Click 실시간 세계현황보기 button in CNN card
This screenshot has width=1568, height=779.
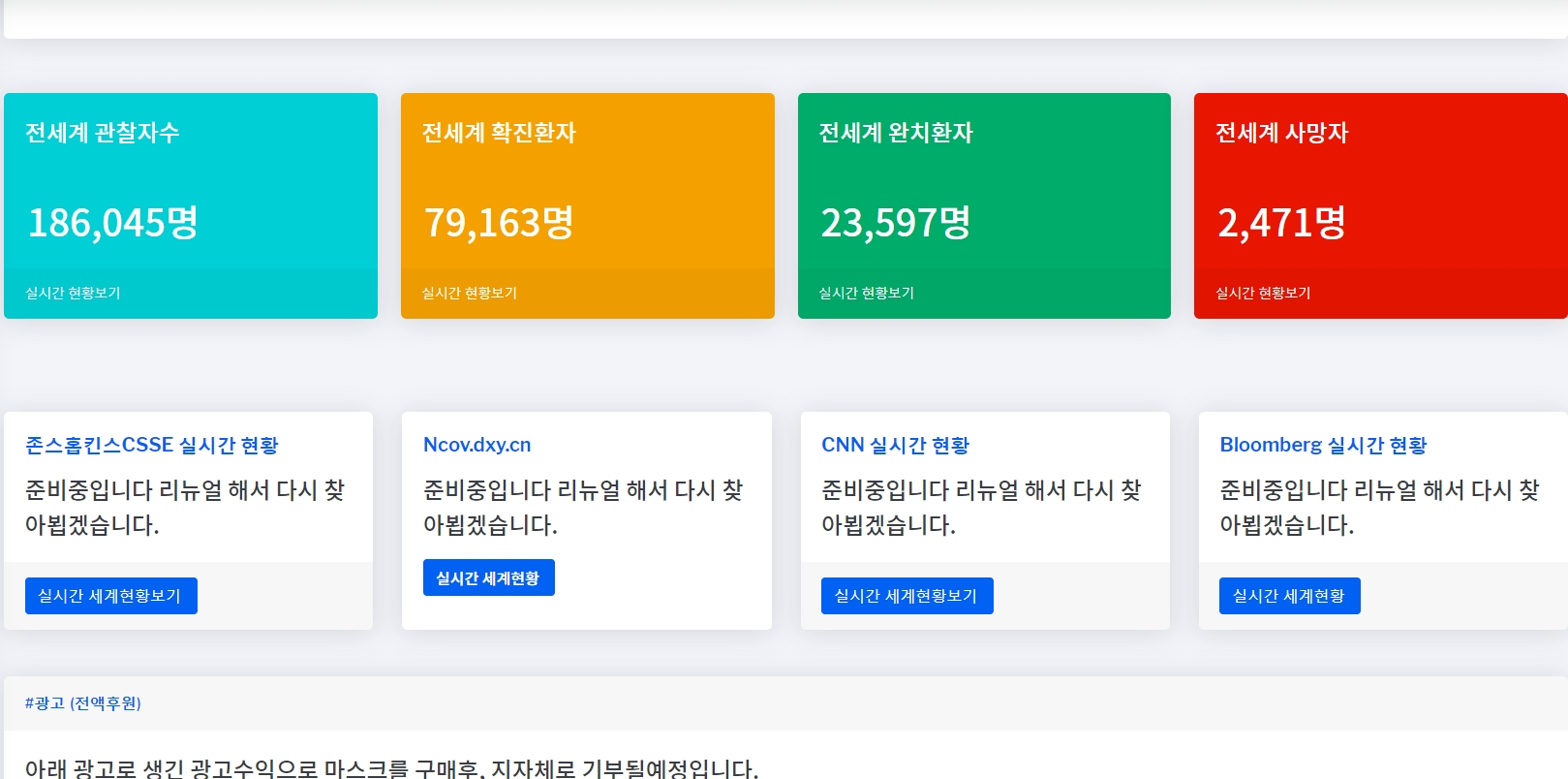point(907,596)
